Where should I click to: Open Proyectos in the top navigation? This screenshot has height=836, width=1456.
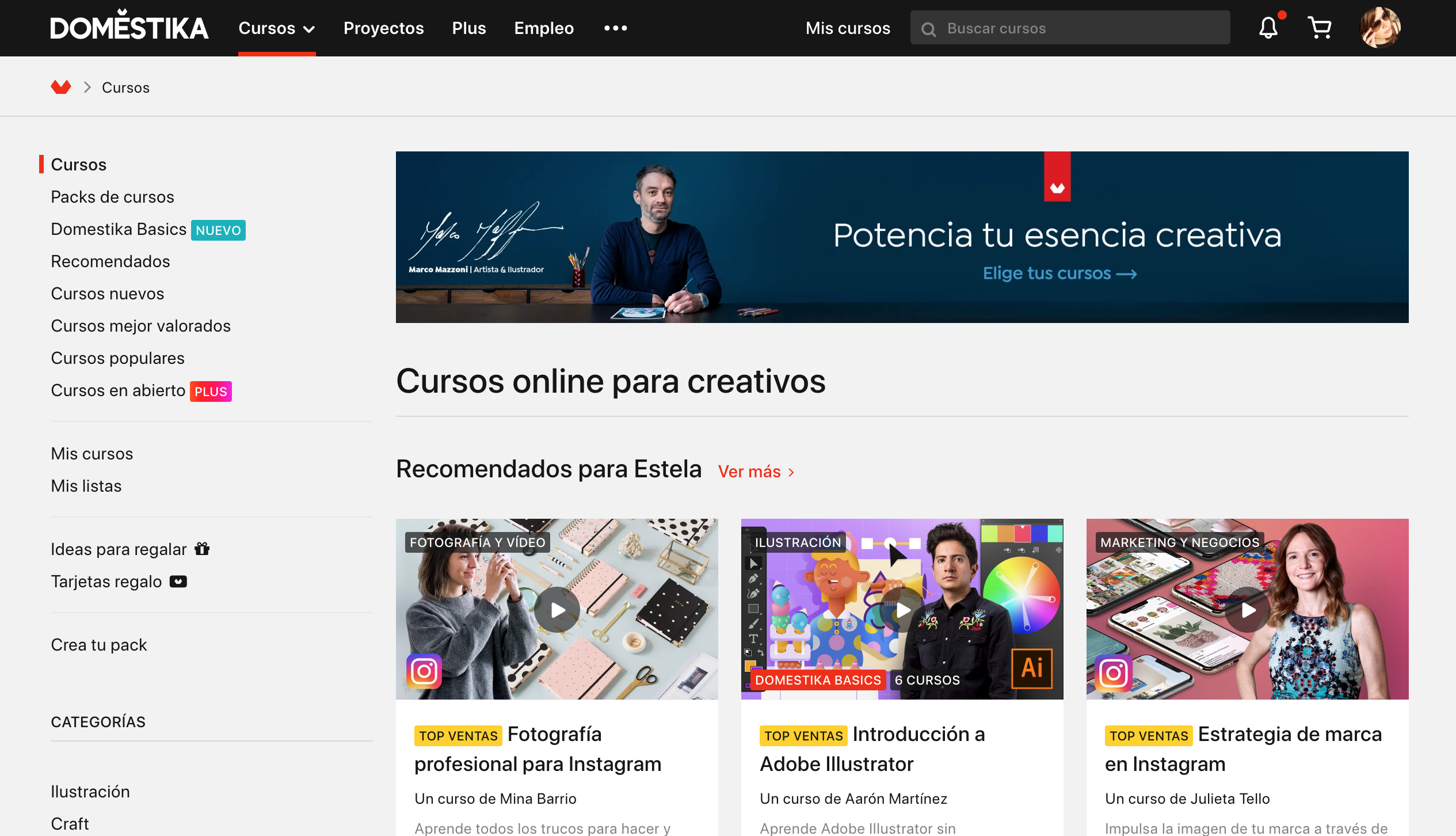click(383, 28)
